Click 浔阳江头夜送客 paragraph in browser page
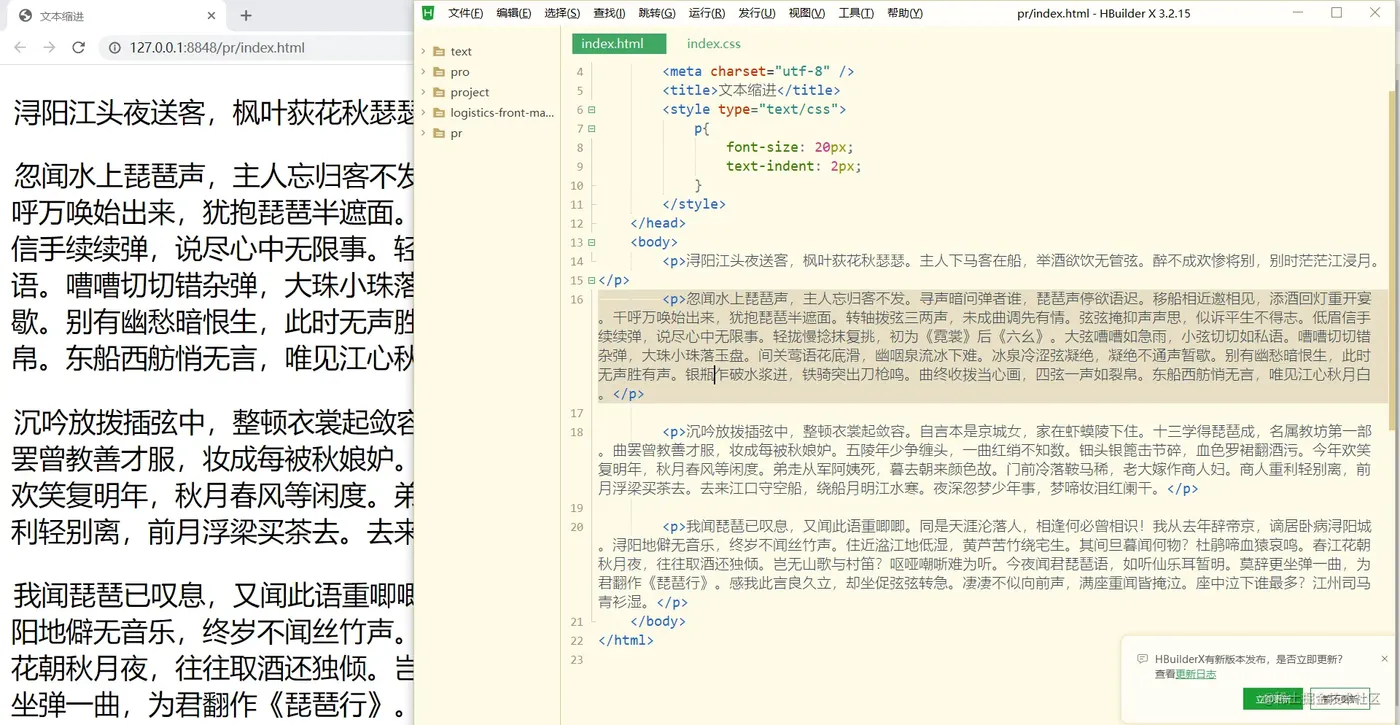The width and height of the screenshot is (1400, 725). click(x=213, y=112)
